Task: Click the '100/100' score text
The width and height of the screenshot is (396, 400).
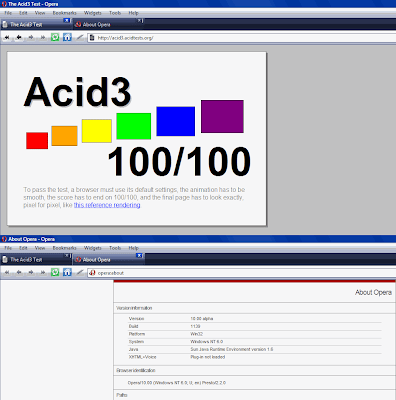Action: point(179,161)
